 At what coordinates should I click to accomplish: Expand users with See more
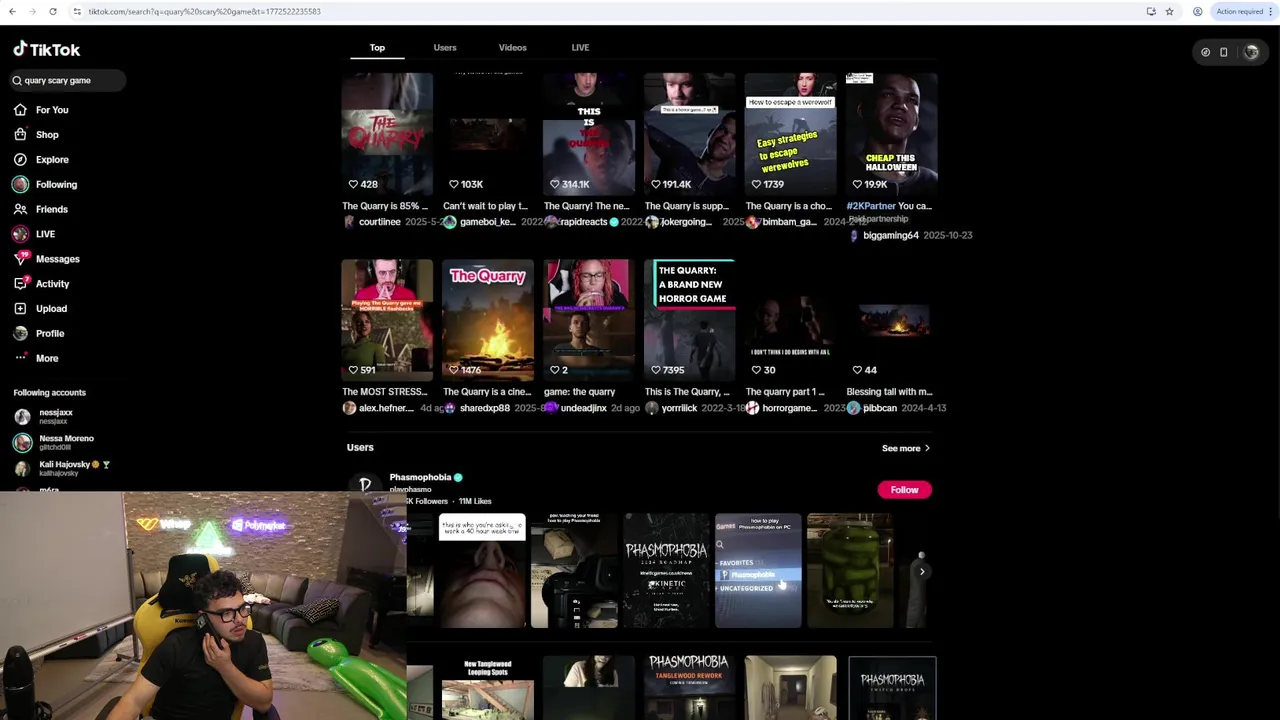(x=905, y=448)
